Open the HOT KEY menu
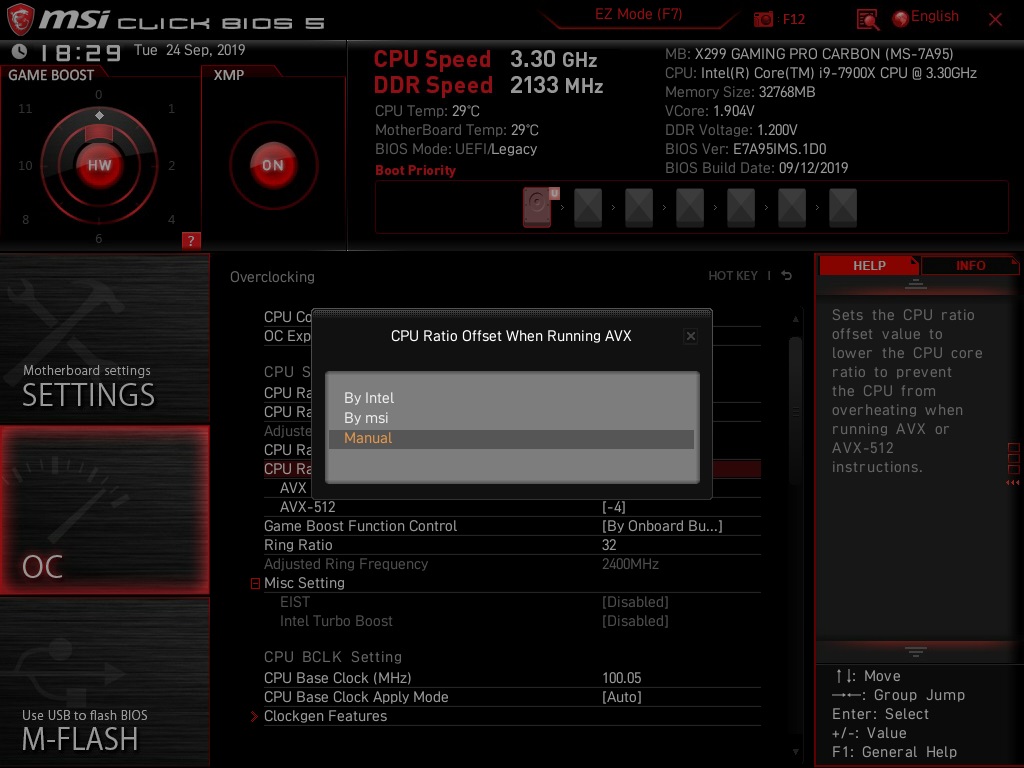The image size is (1024, 768). tap(733, 276)
